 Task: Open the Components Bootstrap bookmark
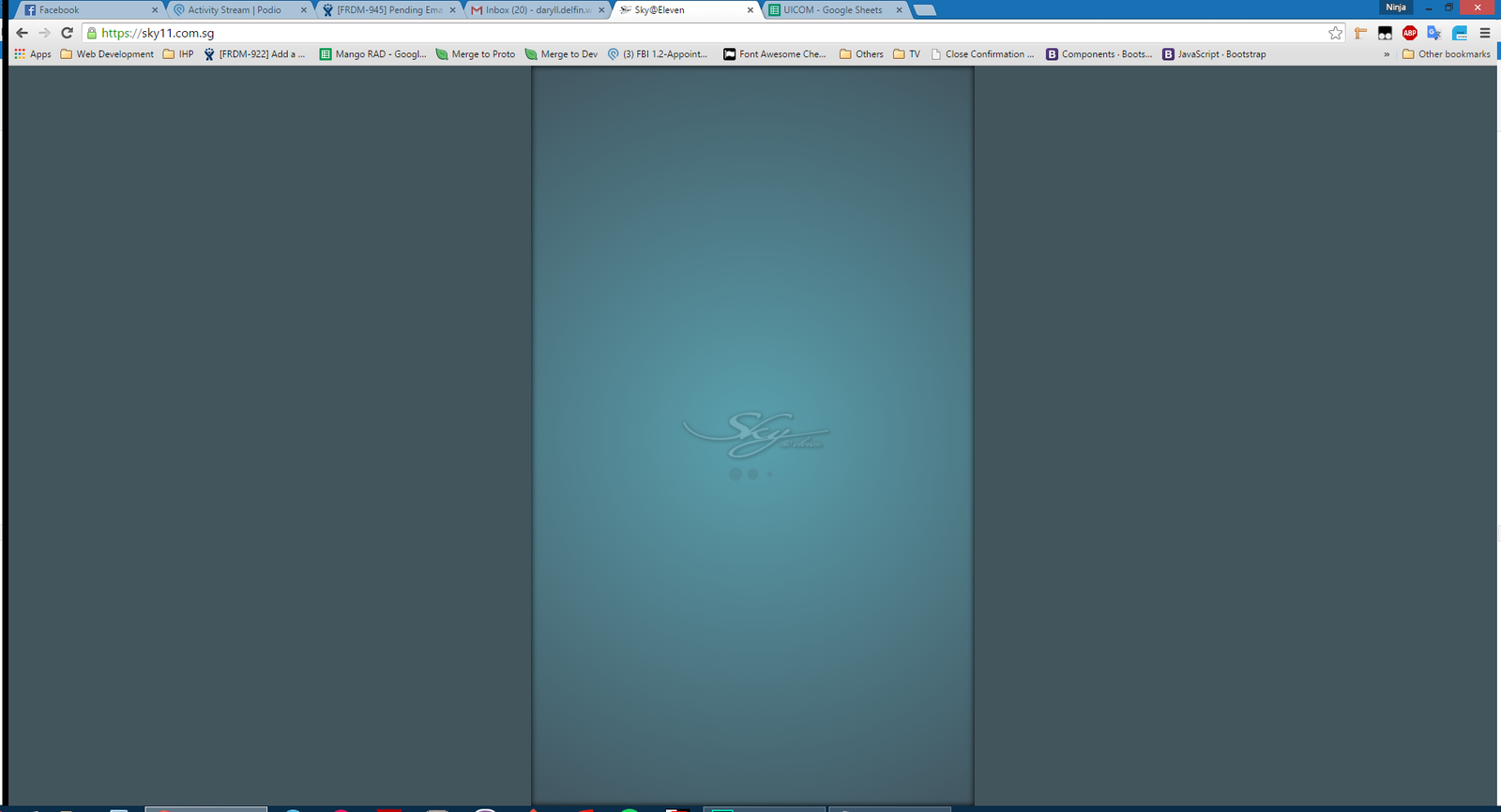click(x=1099, y=54)
